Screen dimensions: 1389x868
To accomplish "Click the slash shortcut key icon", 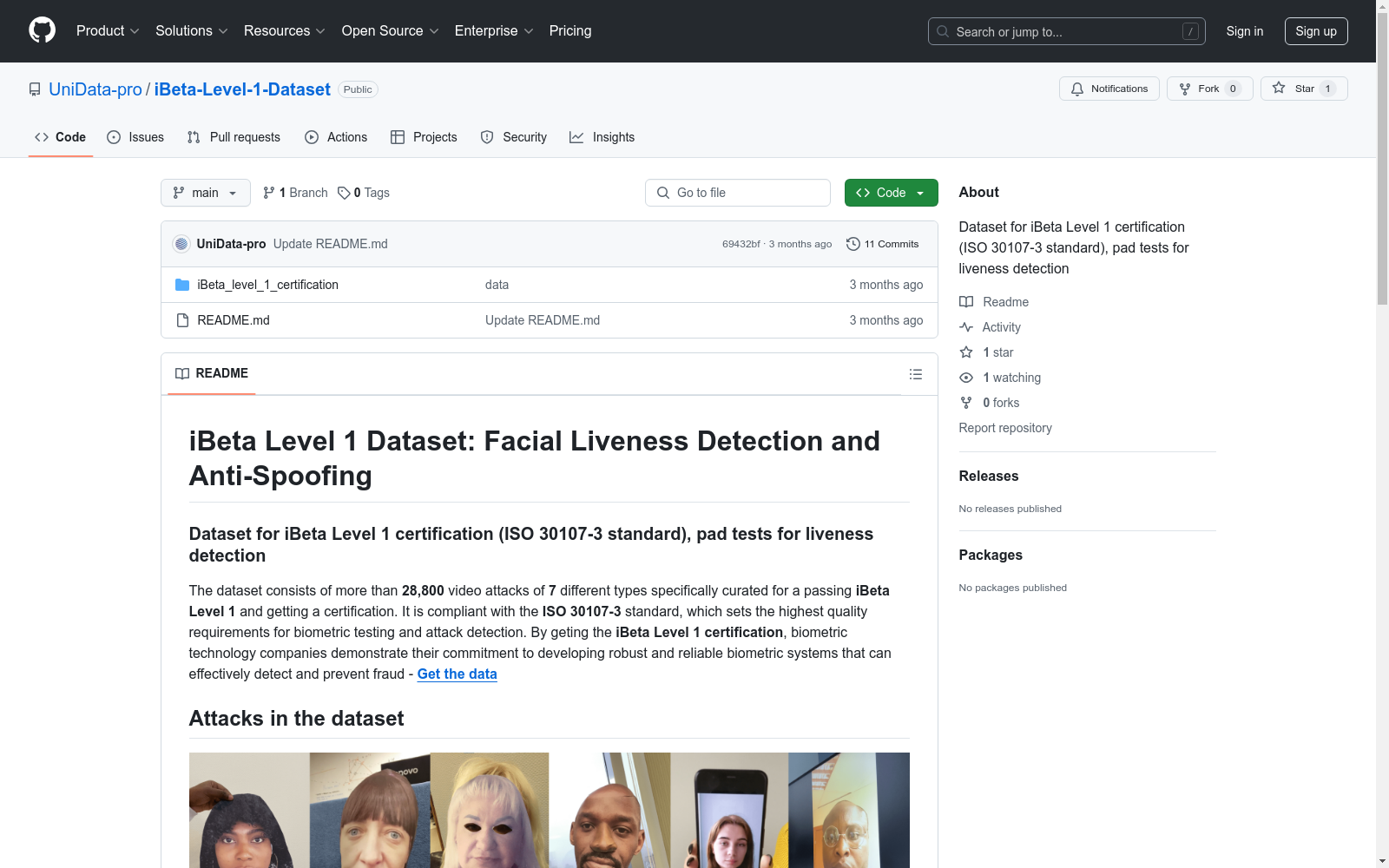I will (1190, 31).
